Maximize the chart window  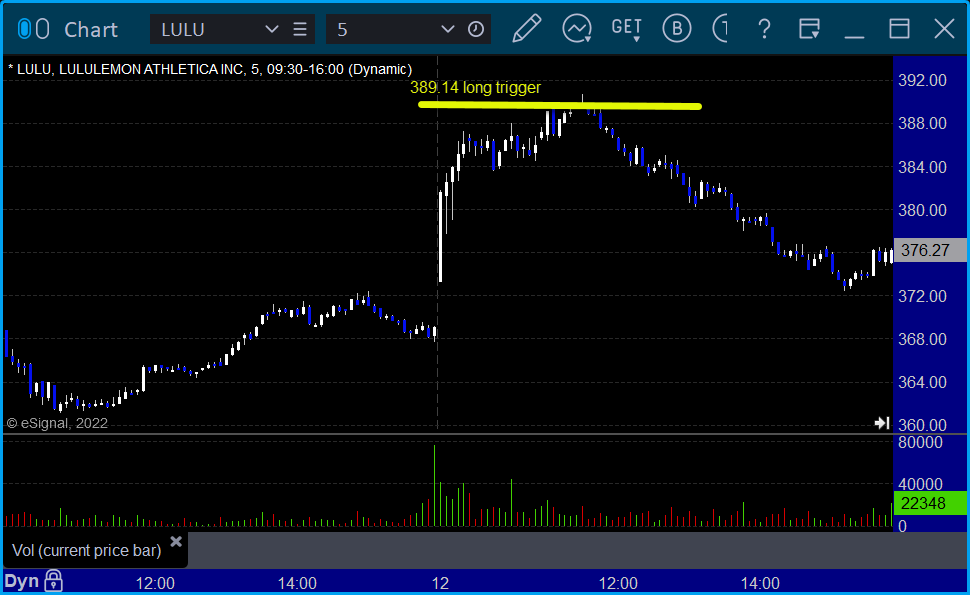click(x=899, y=29)
